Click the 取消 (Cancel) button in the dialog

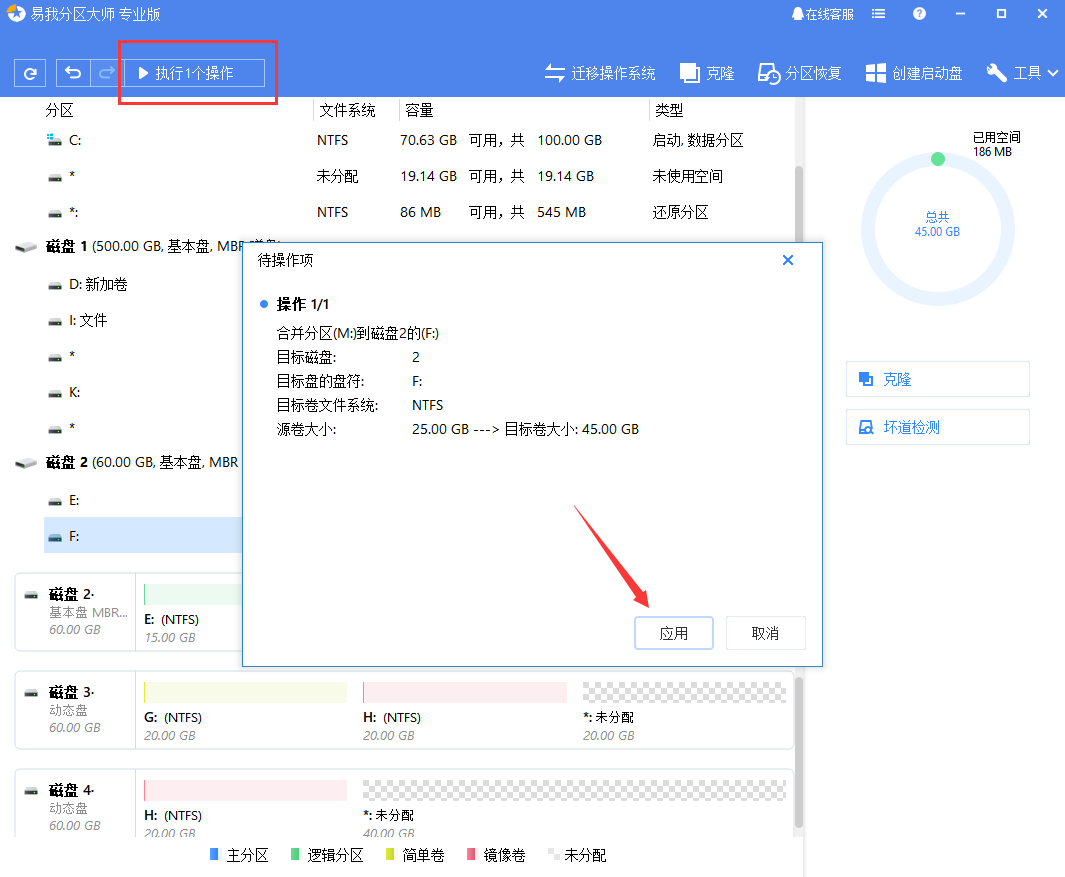pyautogui.click(x=765, y=632)
